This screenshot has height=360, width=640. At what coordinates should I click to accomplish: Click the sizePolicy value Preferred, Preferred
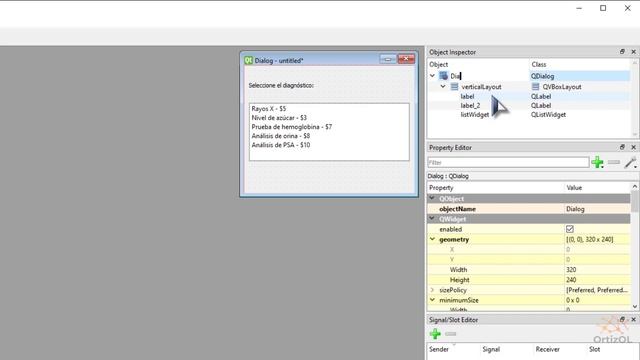point(598,290)
